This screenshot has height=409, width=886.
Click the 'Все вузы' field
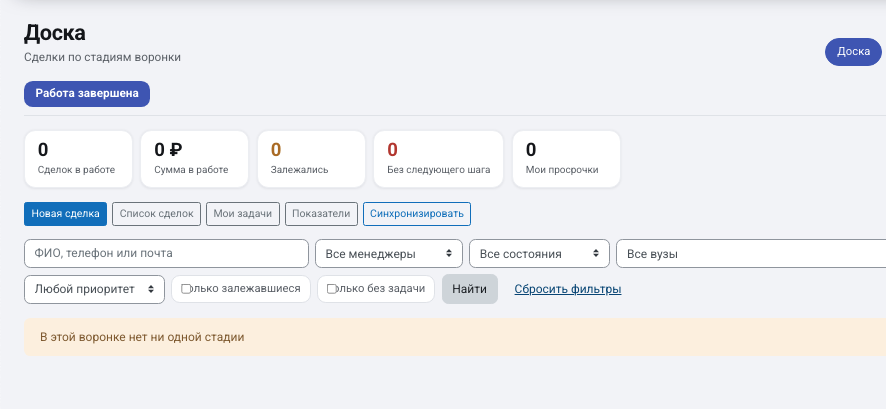(x=751, y=254)
